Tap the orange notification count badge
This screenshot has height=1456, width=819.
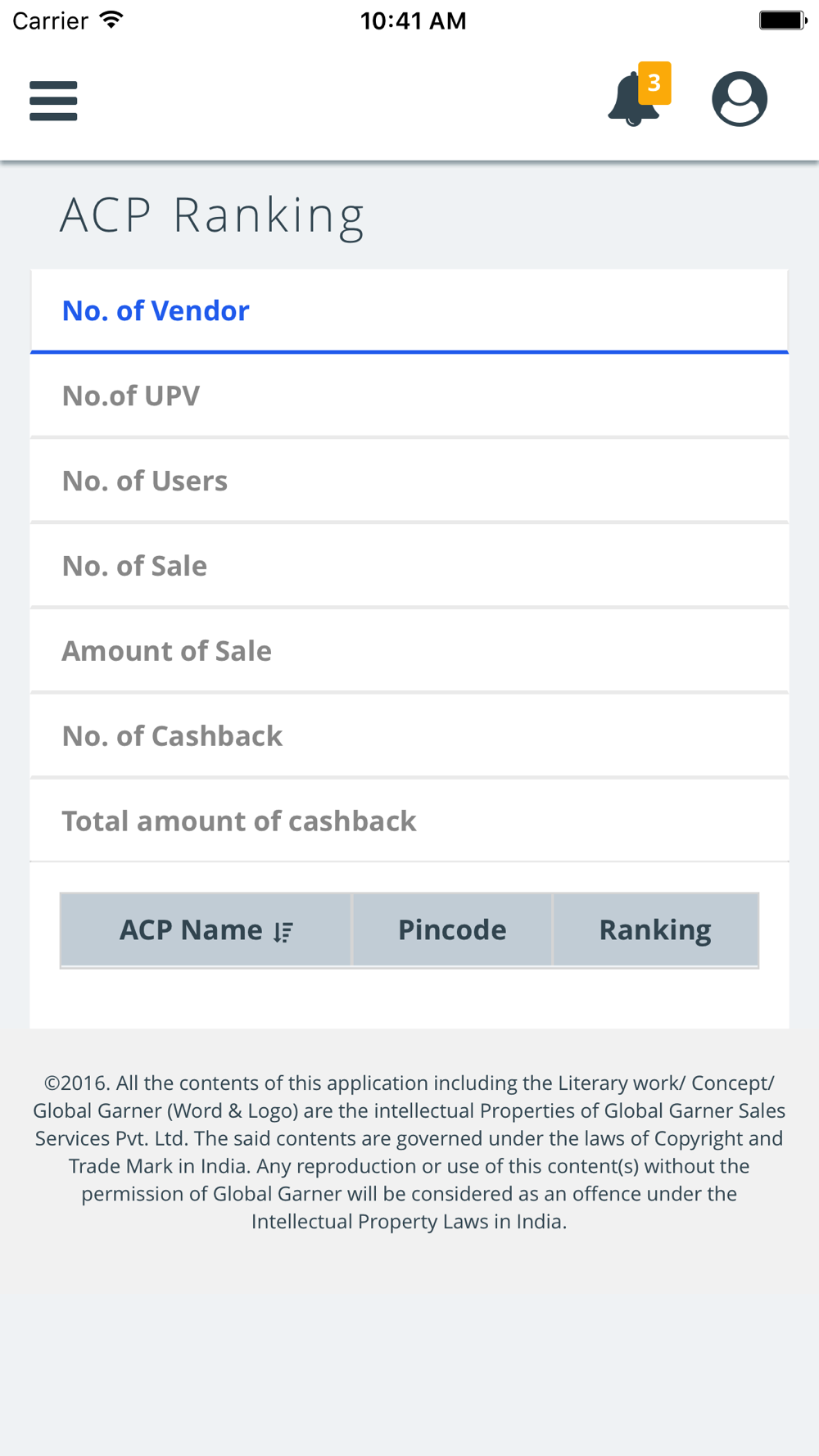pyautogui.click(x=654, y=83)
